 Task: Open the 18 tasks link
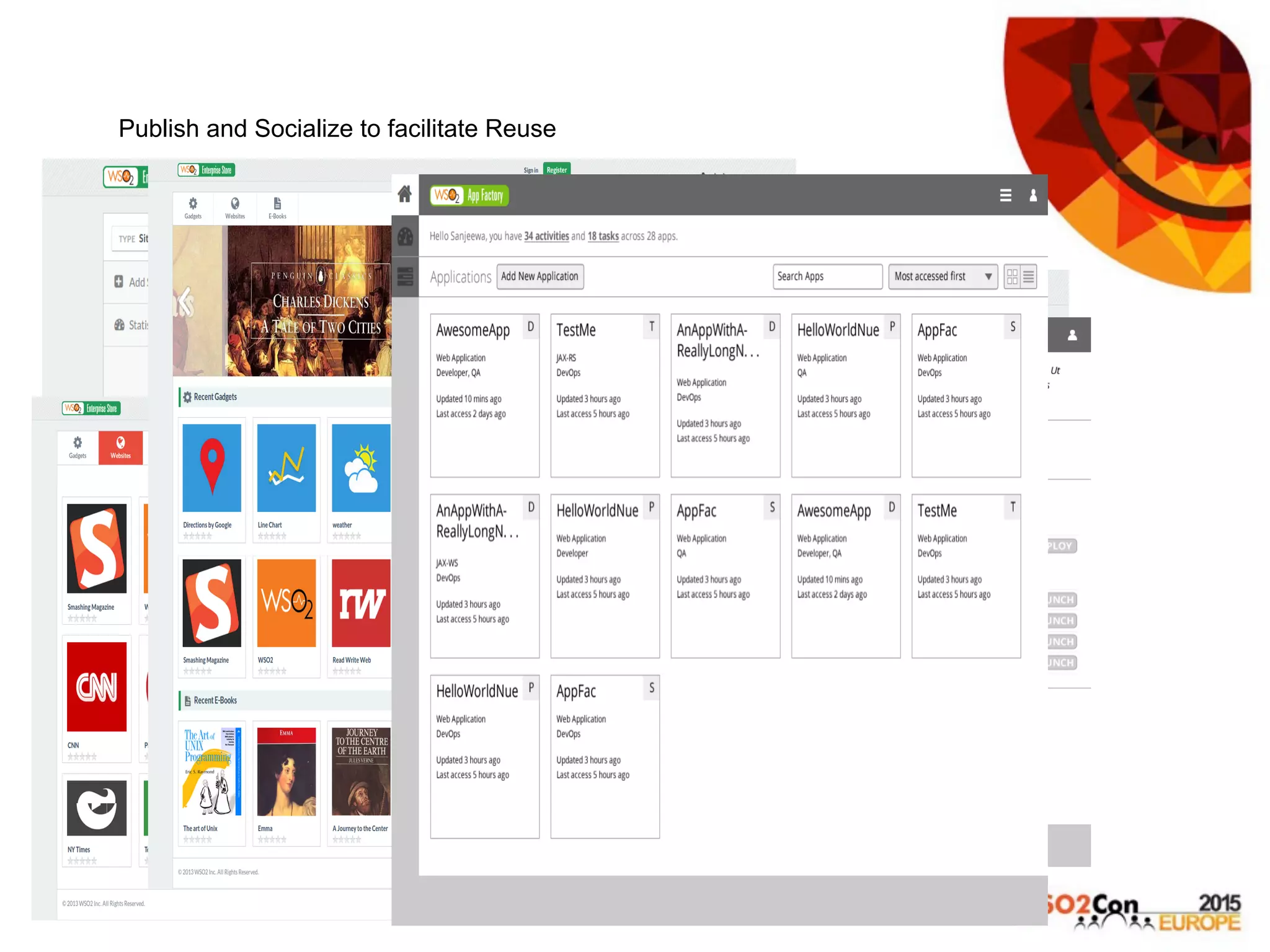point(603,236)
